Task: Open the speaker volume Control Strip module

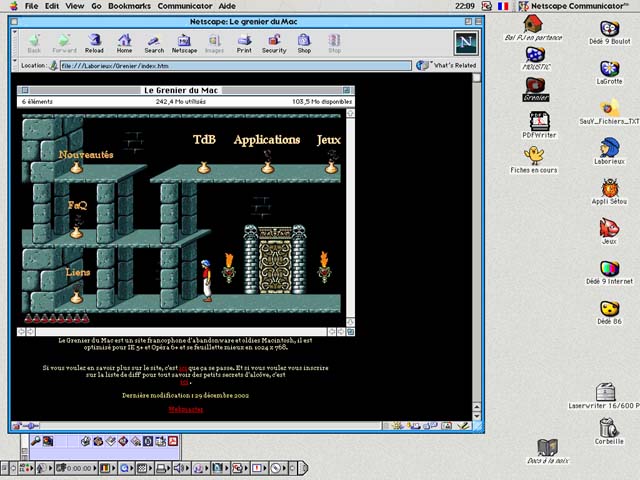Action: click(180, 468)
